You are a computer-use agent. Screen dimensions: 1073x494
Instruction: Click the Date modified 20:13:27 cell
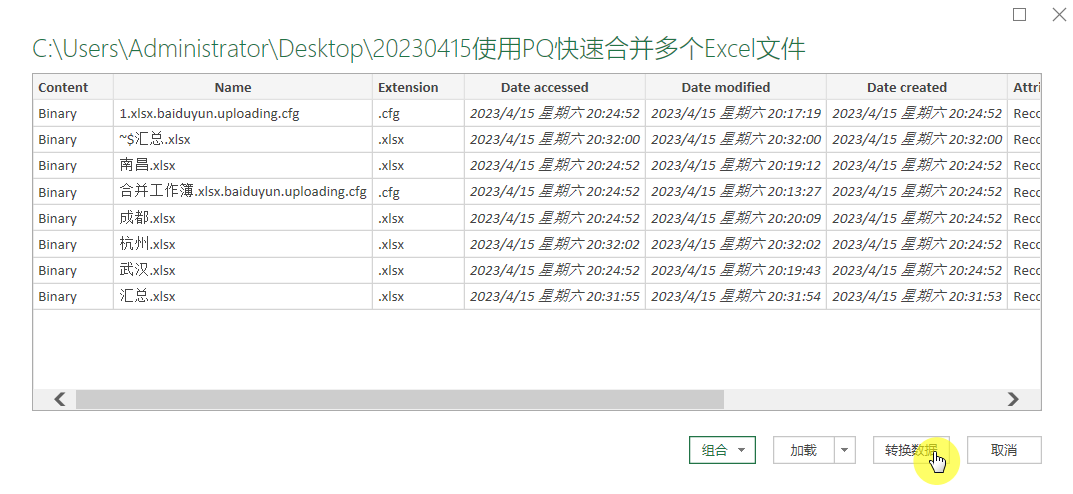(x=735, y=192)
